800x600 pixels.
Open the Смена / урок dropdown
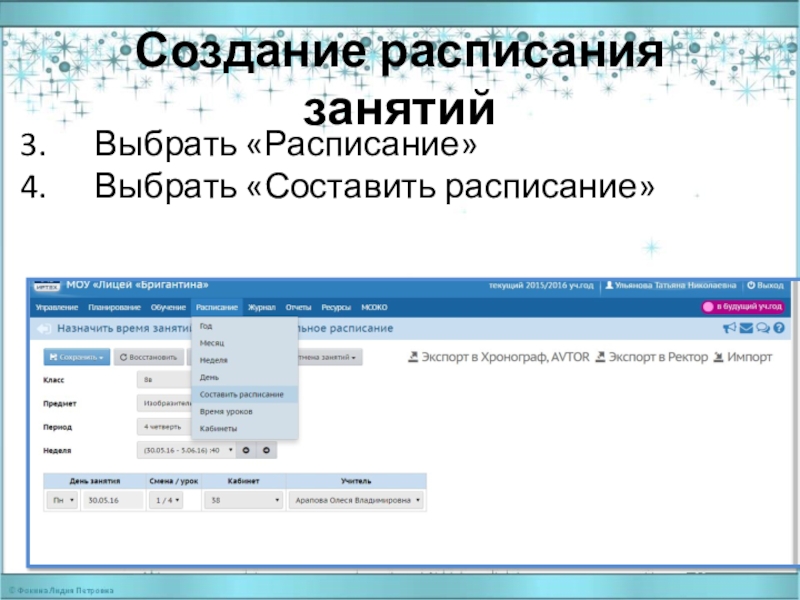164,501
